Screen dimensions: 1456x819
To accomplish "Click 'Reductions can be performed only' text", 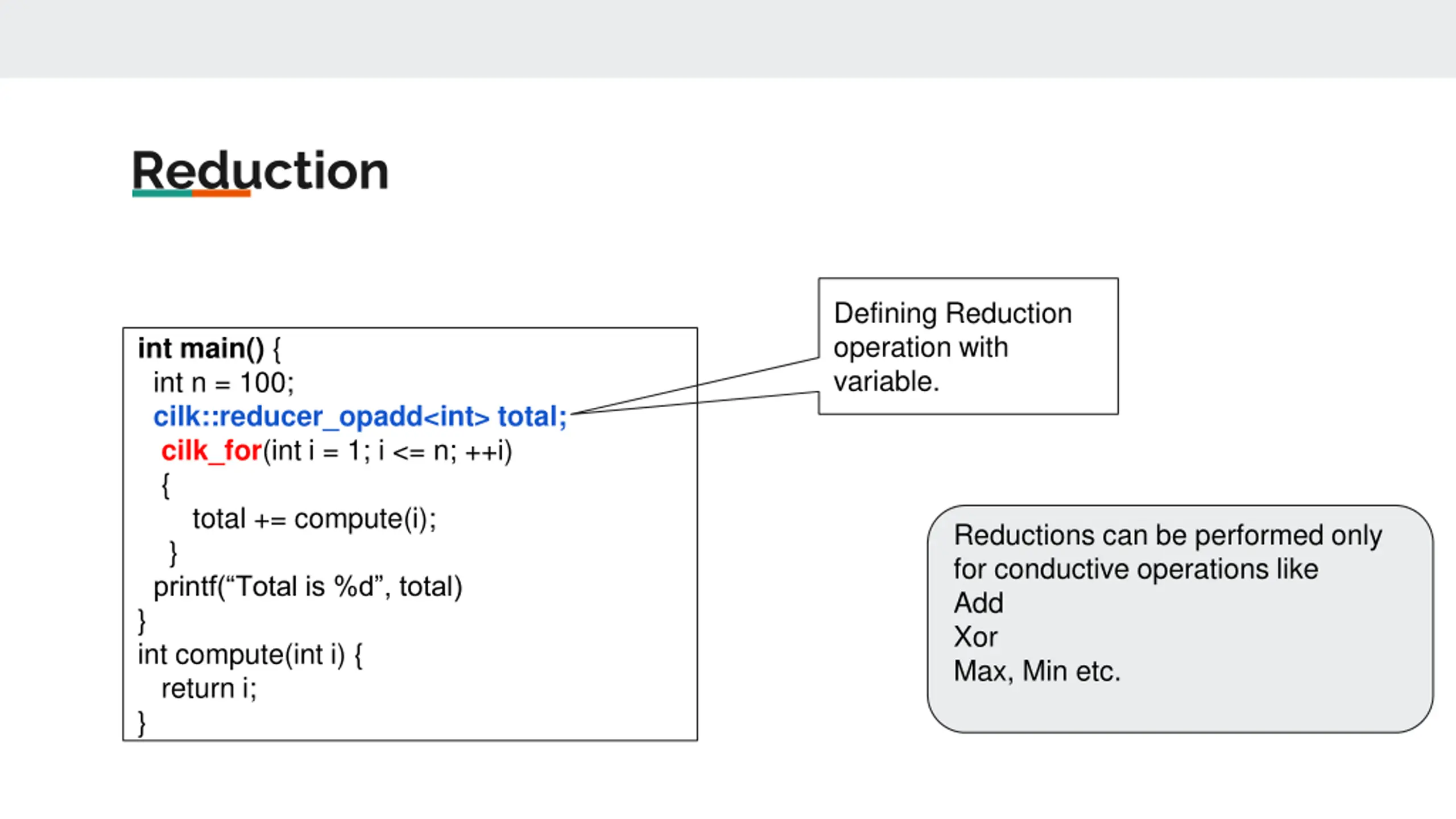I will (1168, 535).
